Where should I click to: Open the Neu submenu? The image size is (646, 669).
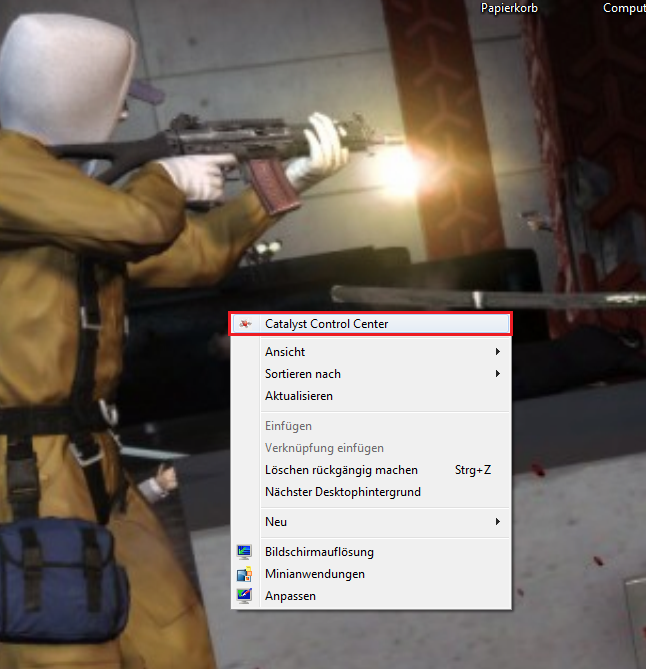click(370, 521)
